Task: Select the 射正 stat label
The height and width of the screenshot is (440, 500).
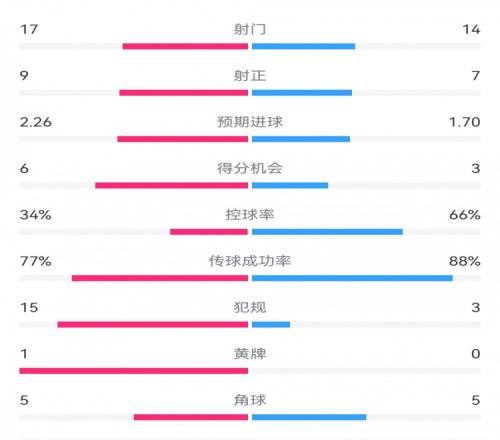Action: pyautogui.click(x=250, y=76)
